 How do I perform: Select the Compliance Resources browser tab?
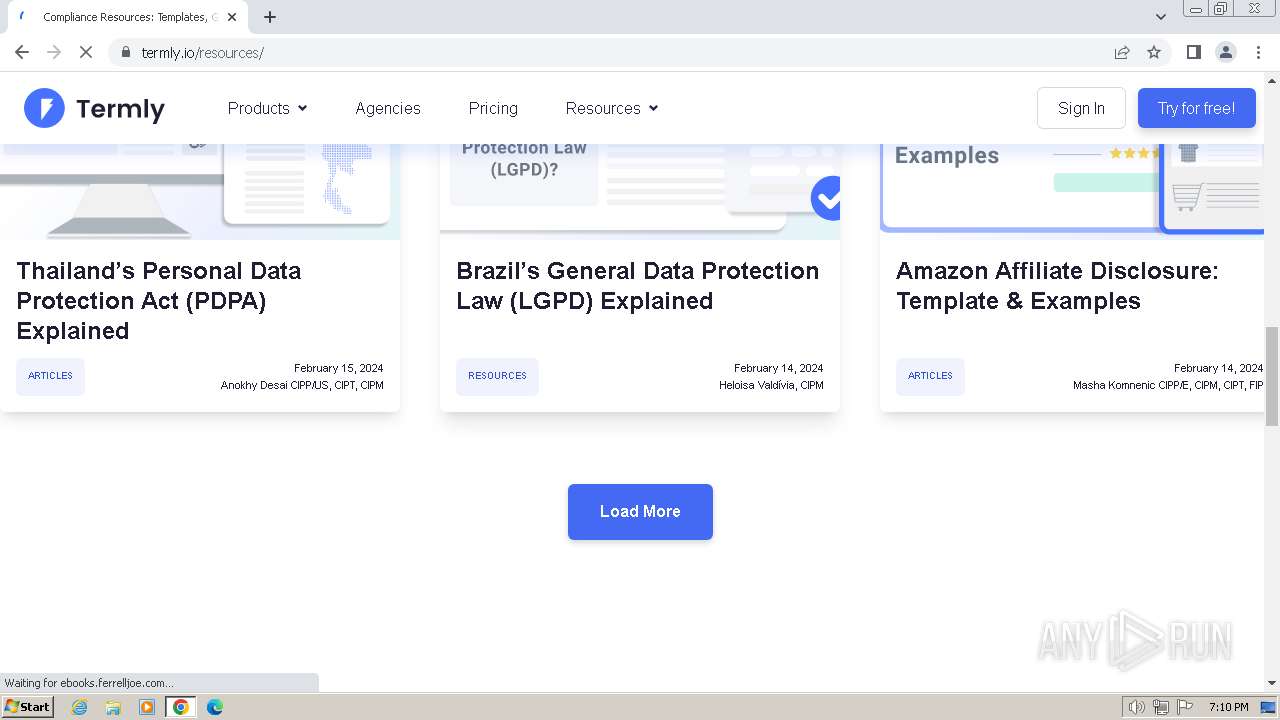(125, 17)
